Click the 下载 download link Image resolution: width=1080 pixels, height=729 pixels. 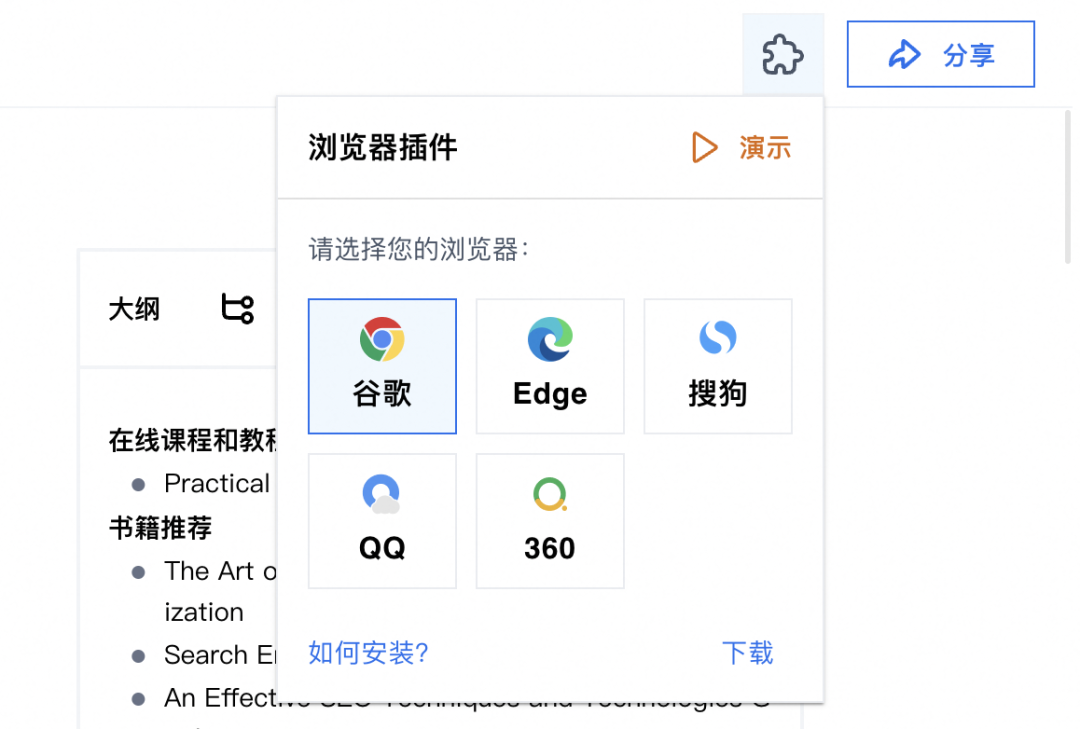point(747,653)
